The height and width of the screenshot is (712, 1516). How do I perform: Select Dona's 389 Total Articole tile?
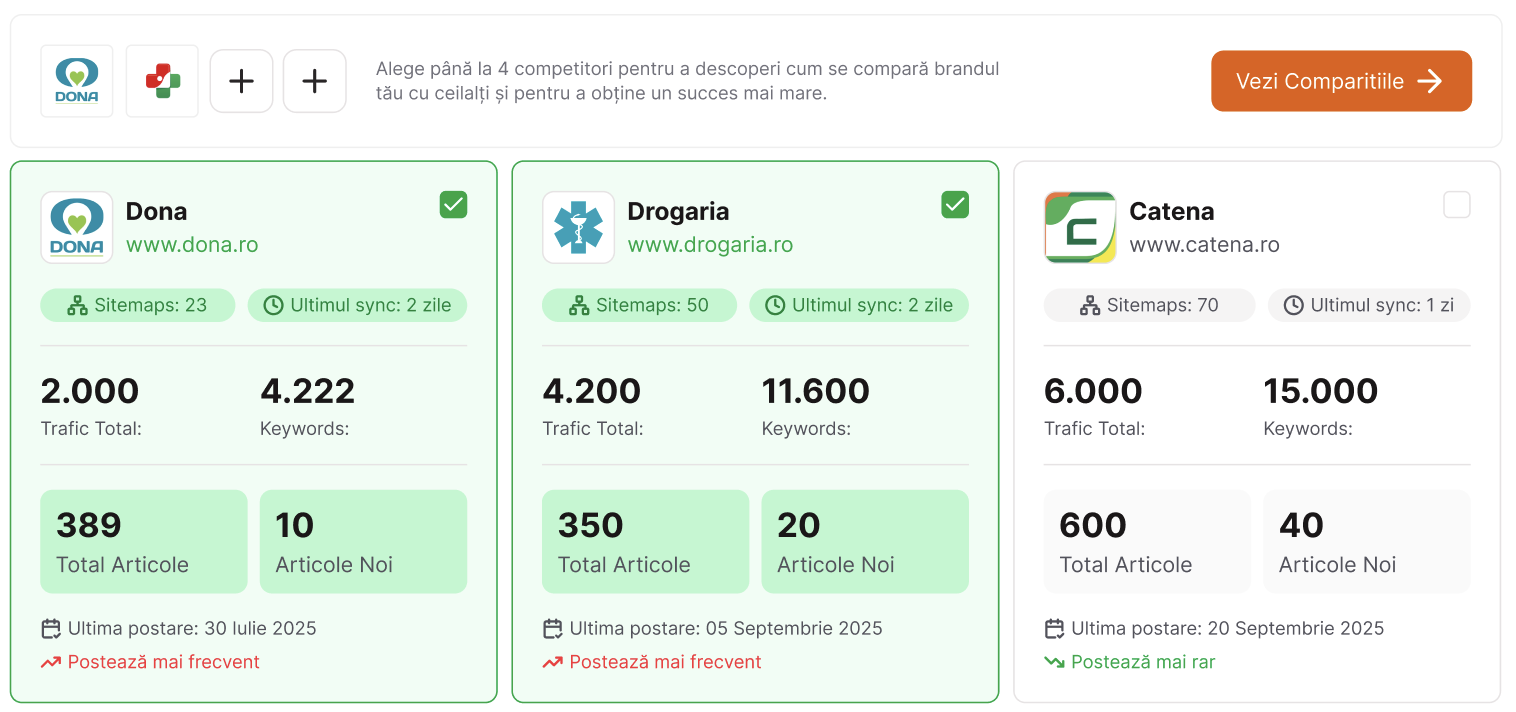coord(144,541)
